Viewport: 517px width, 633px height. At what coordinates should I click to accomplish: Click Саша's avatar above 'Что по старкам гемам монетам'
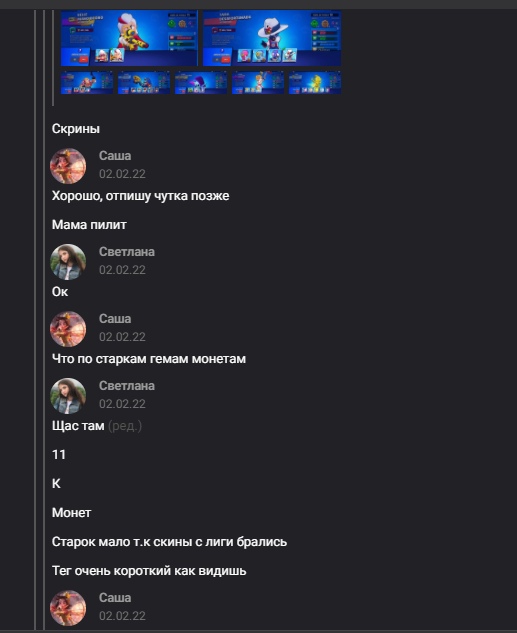coord(68,329)
